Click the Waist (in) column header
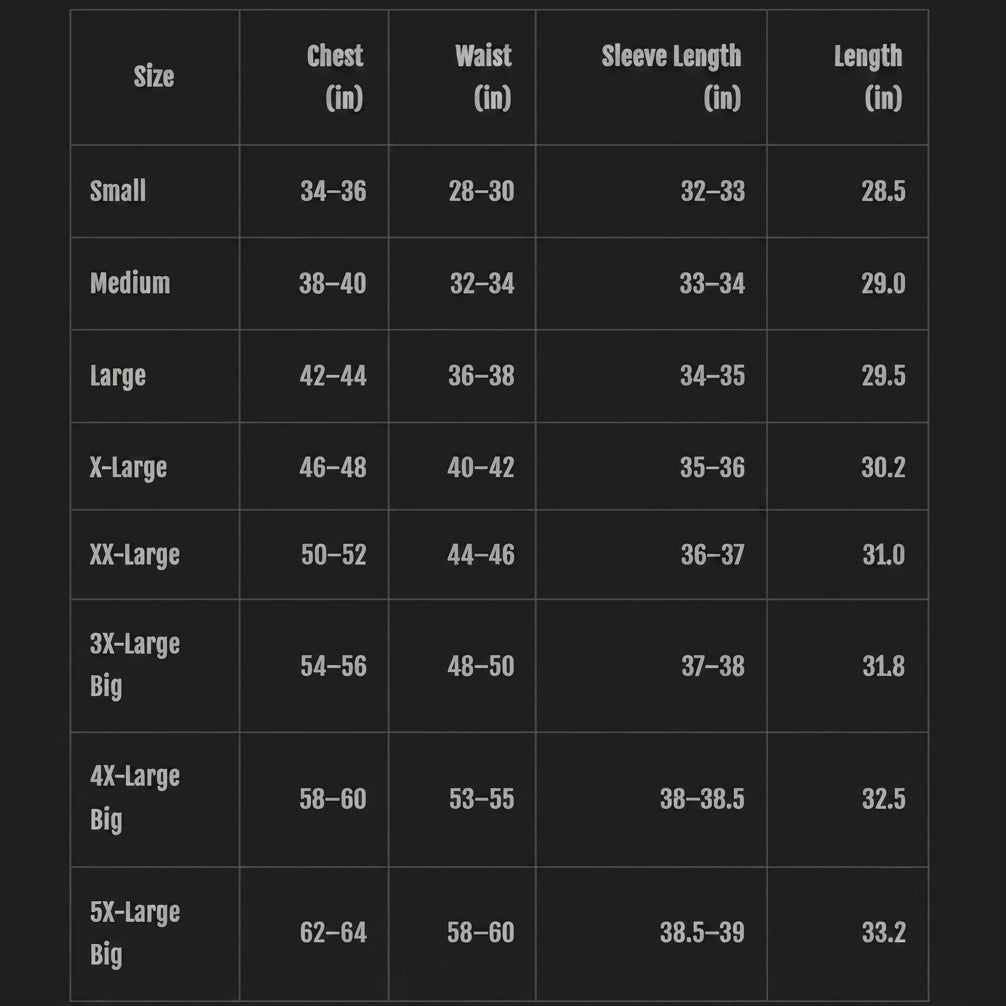The height and width of the screenshot is (1006, 1006). click(483, 77)
